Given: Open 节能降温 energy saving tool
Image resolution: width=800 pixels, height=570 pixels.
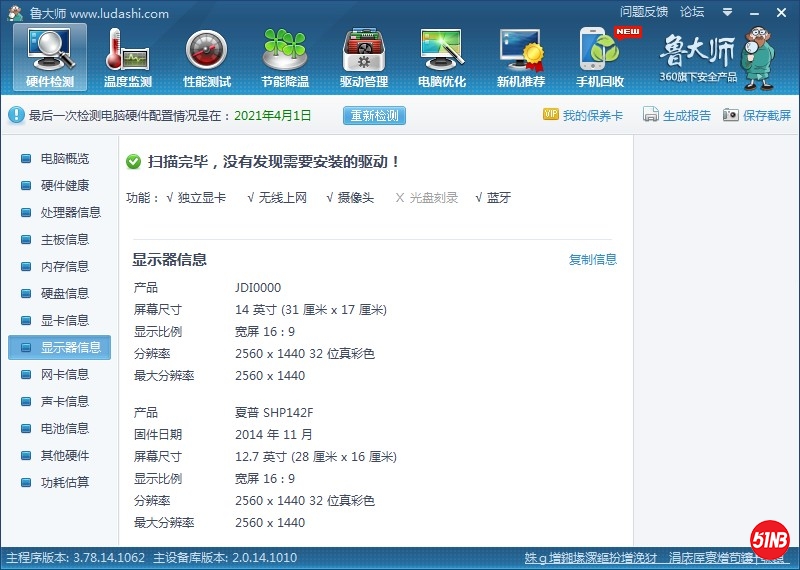Looking at the screenshot, I should 285,57.
